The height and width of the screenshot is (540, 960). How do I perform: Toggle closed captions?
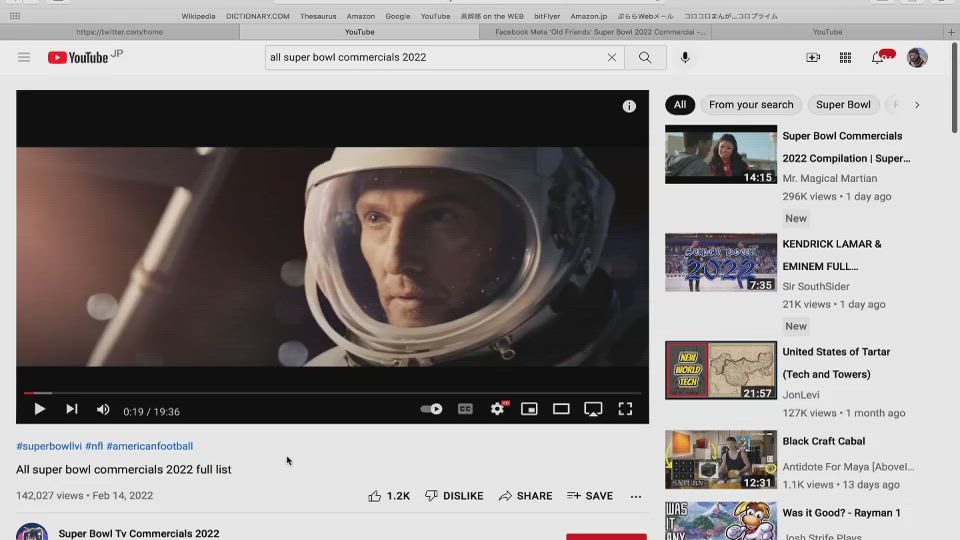(x=465, y=409)
